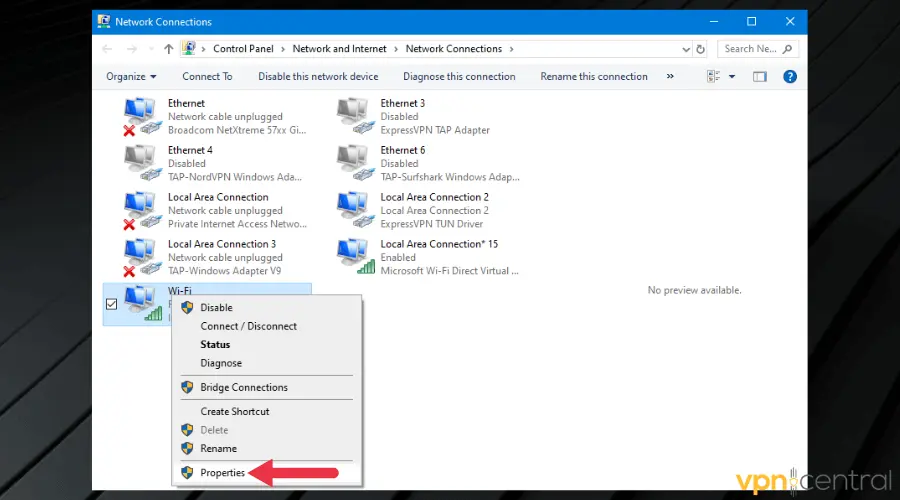Screen dimensions: 900x500
Task: Select Disable from the context menu
Action: 216,308
